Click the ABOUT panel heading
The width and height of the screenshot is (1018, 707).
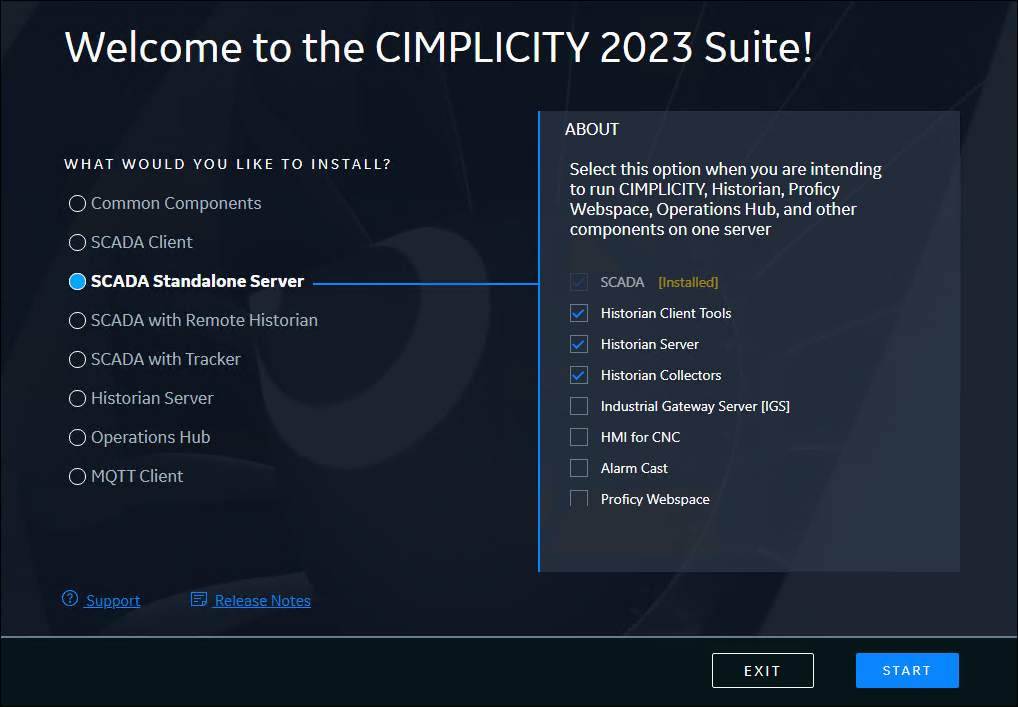click(591, 129)
